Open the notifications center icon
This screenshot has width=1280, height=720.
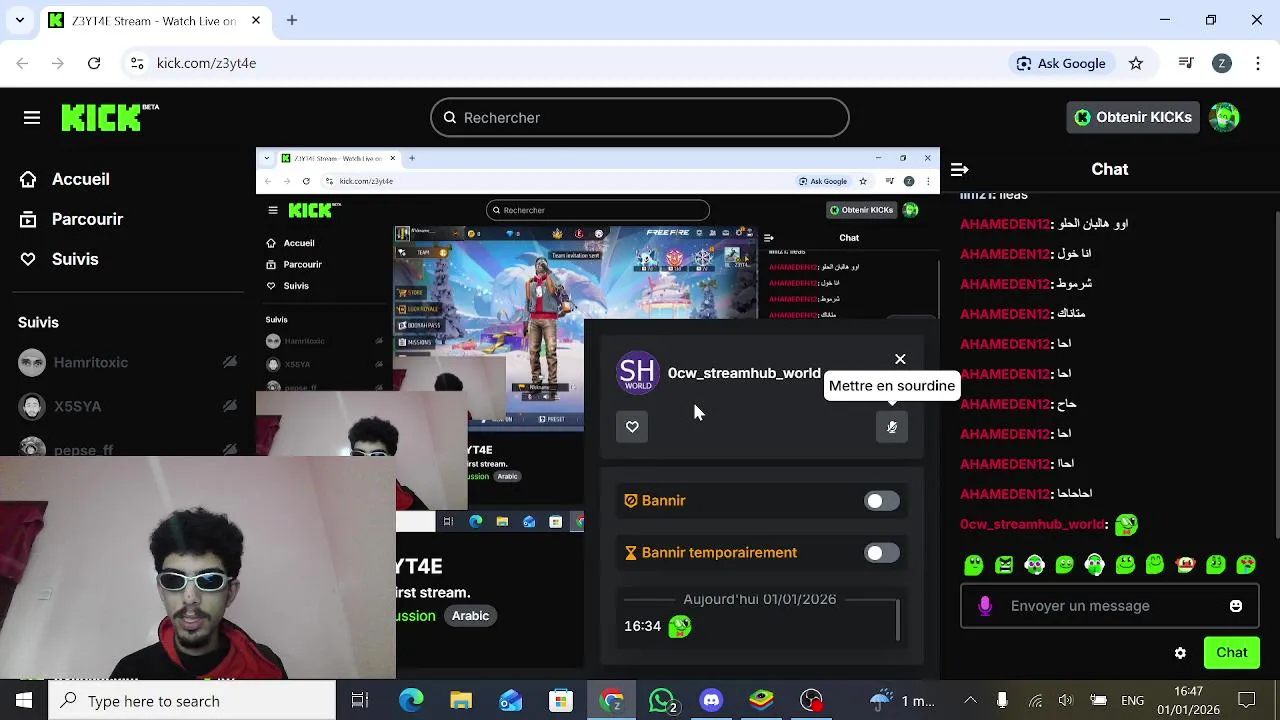pyautogui.click(x=1247, y=701)
